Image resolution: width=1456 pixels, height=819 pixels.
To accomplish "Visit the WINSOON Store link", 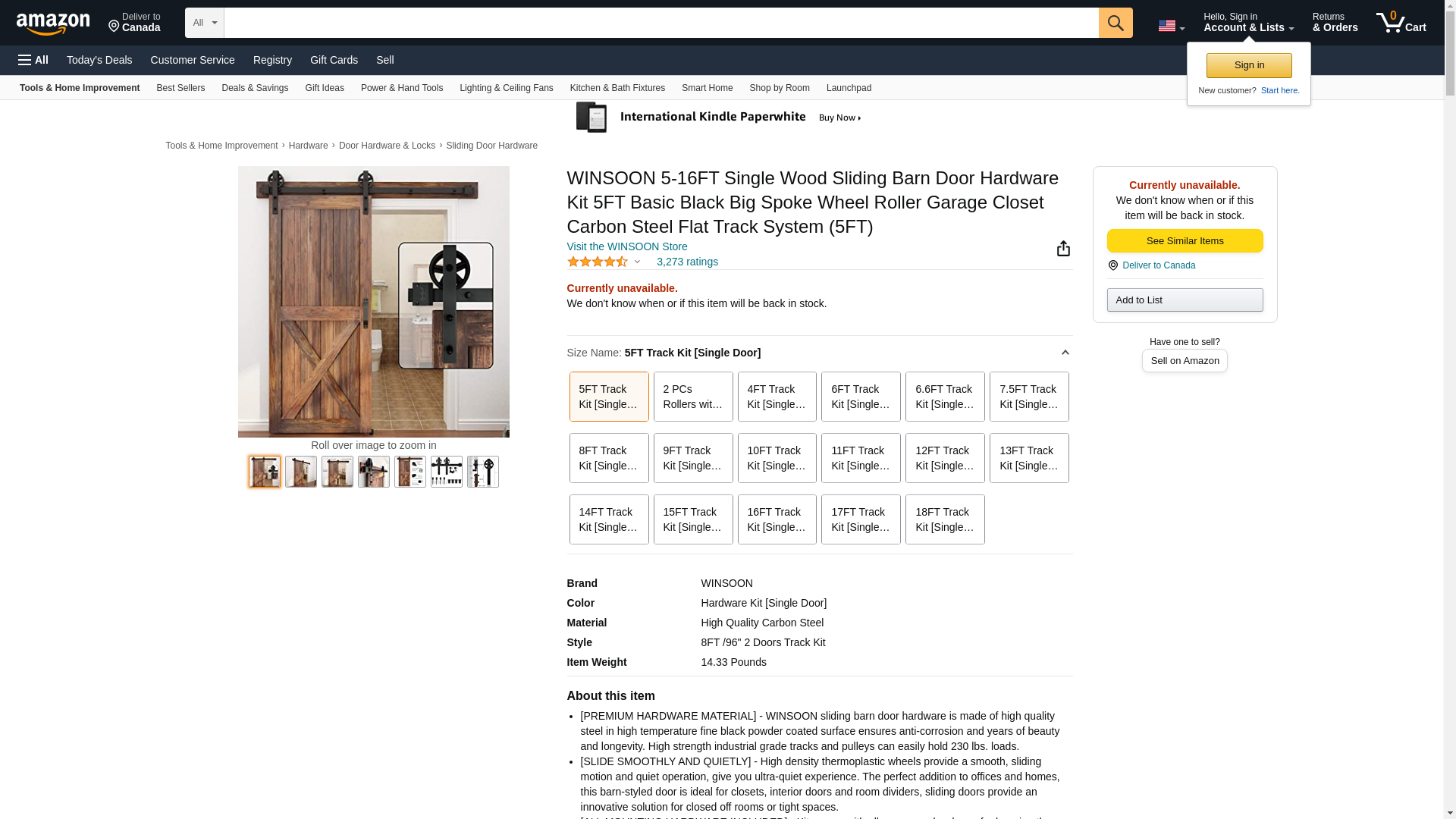I will coord(627,246).
